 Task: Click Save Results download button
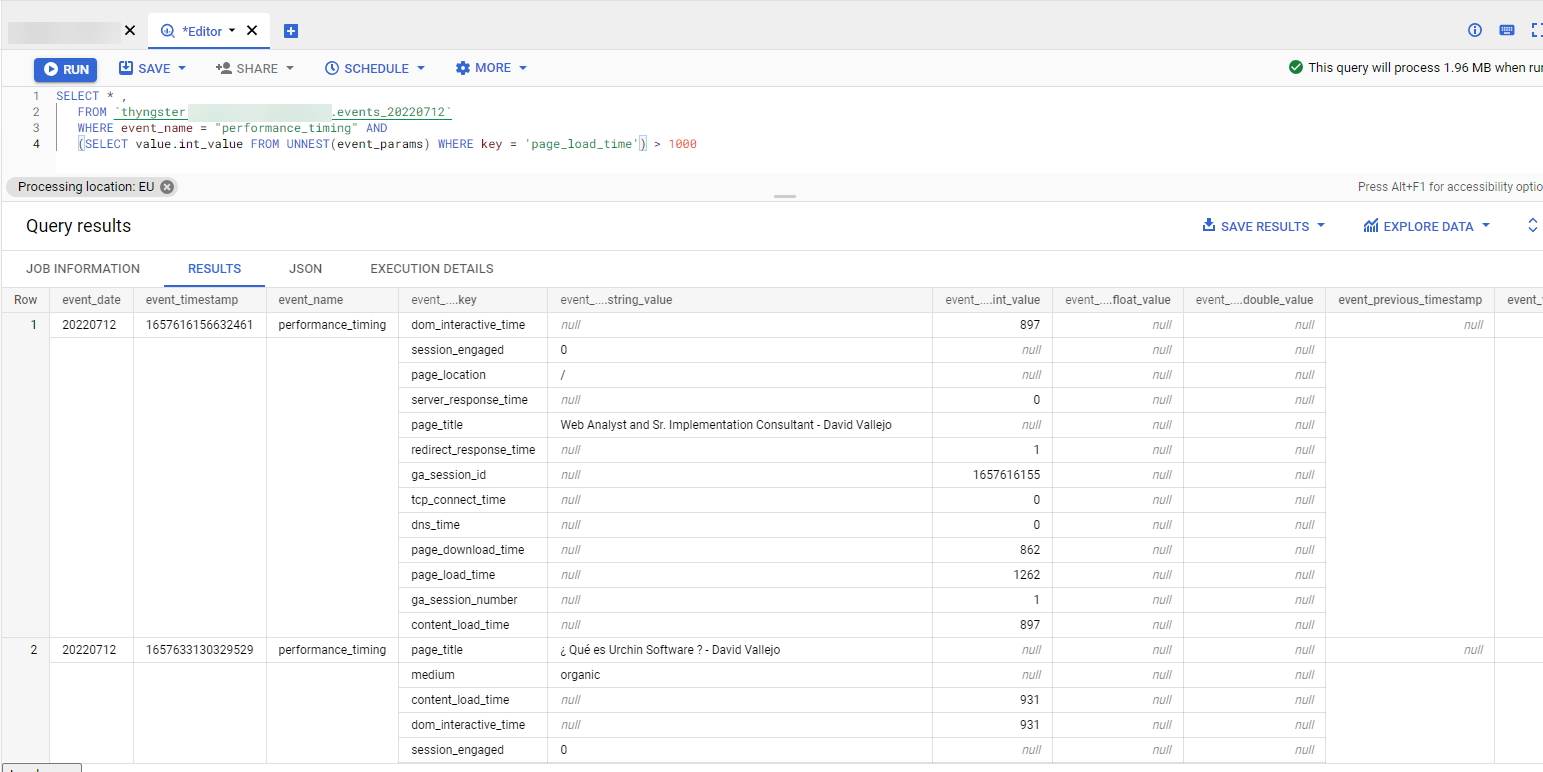coord(1264,226)
